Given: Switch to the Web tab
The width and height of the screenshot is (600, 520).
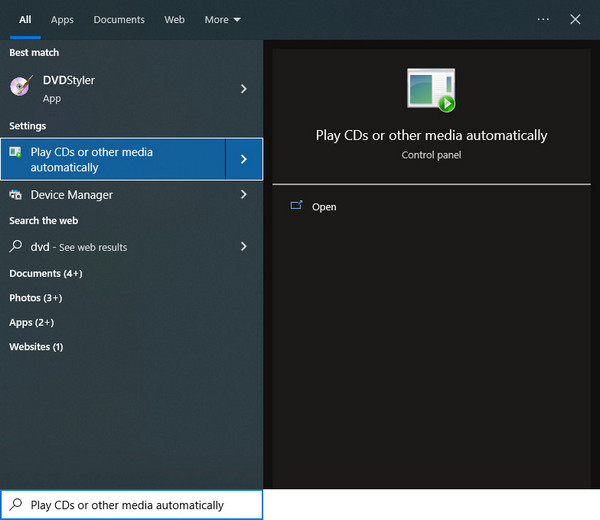Looking at the screenshot, I should pyautogui.click(x=174, y=20).
